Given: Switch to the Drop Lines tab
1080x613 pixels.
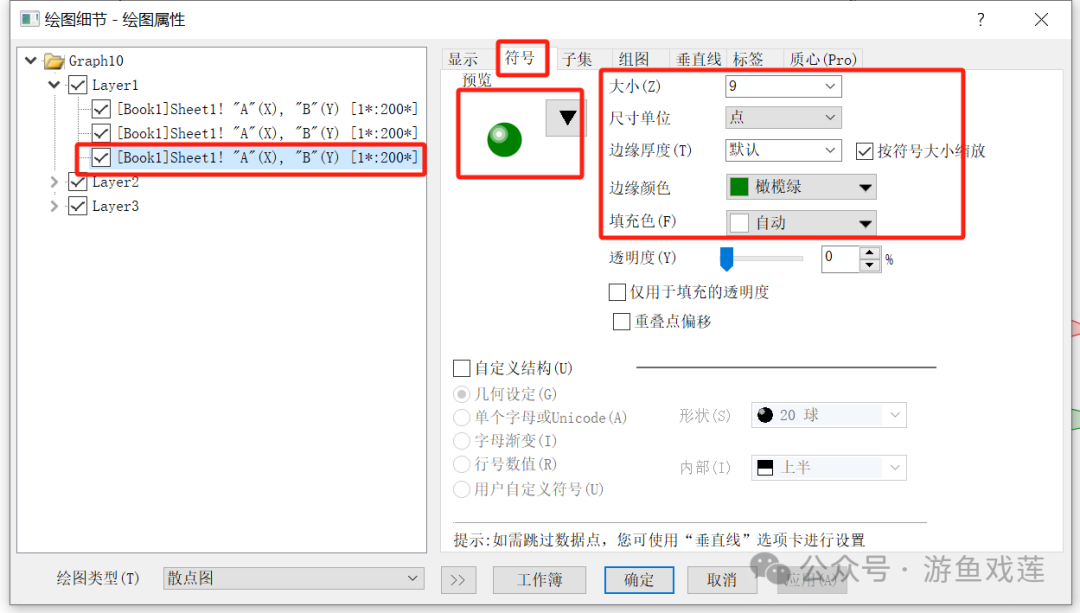Looking at the screenshot, I should tap(698, 59).
